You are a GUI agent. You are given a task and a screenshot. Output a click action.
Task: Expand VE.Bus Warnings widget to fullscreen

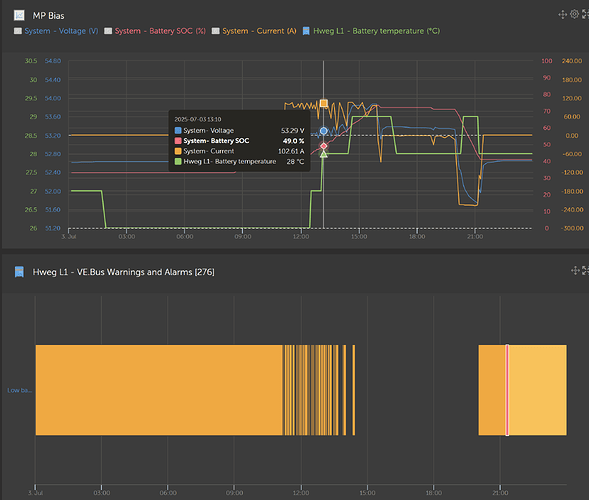[x=586, y=270]
